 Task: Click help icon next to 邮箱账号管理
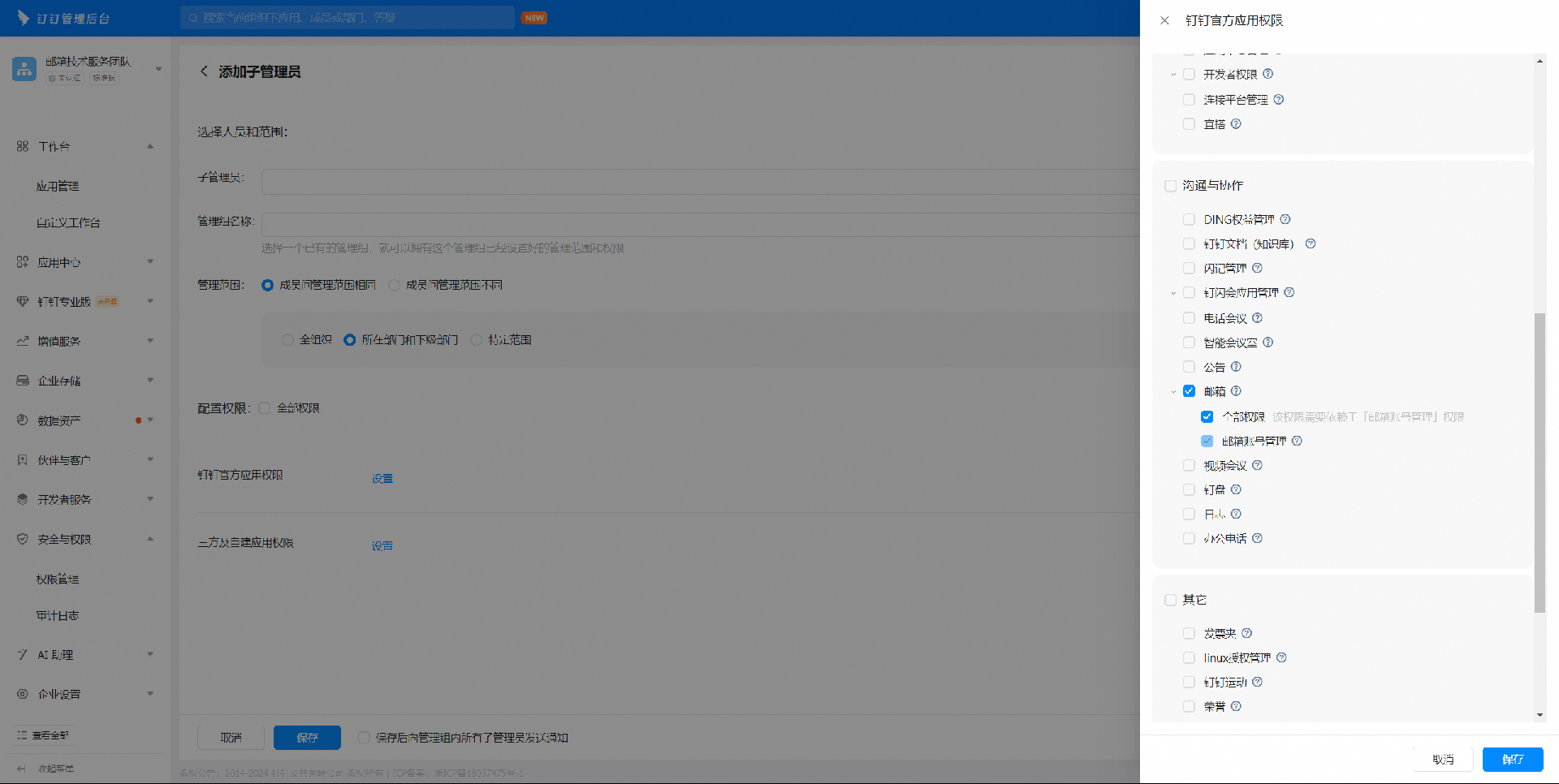point(1298,441)
